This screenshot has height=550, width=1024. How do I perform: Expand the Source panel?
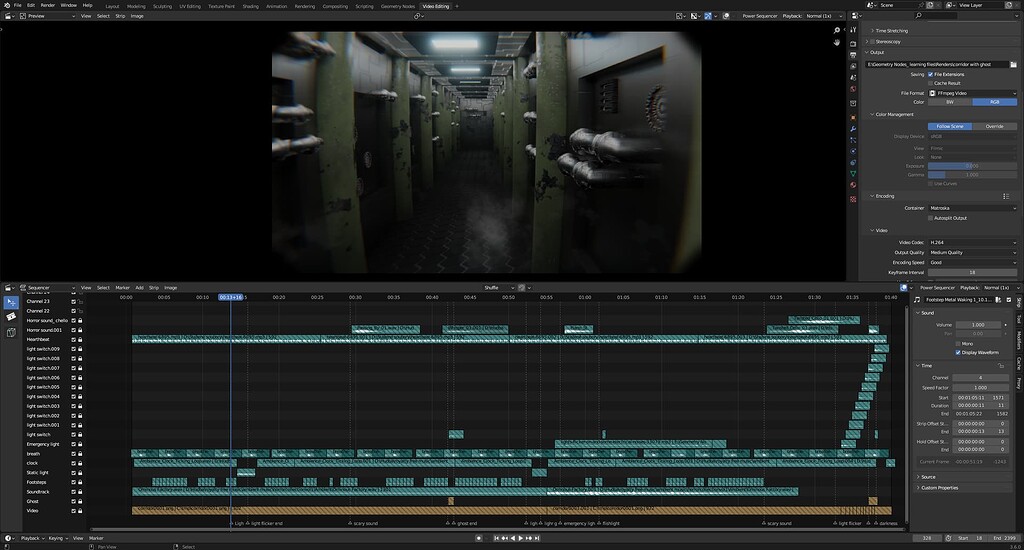[x=929, y=477]
